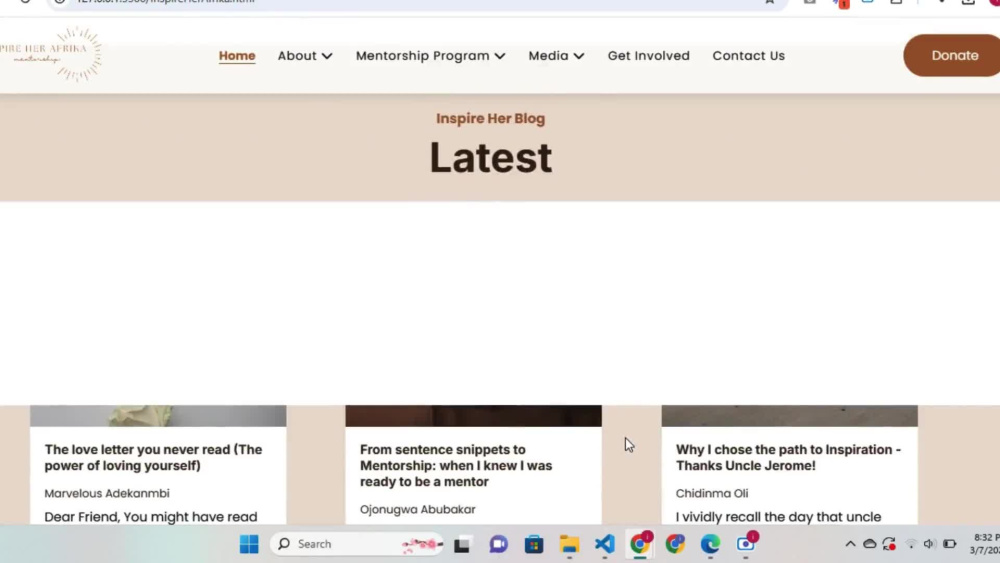Launch Microsoft Edge from the taskbar
The image size is (1000, 563).
710,544
